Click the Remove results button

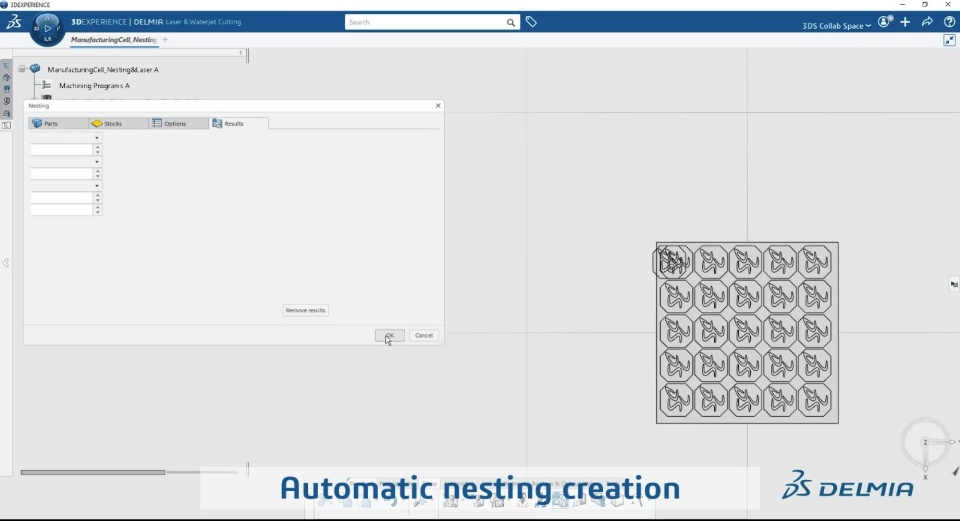tap(306, 310)
